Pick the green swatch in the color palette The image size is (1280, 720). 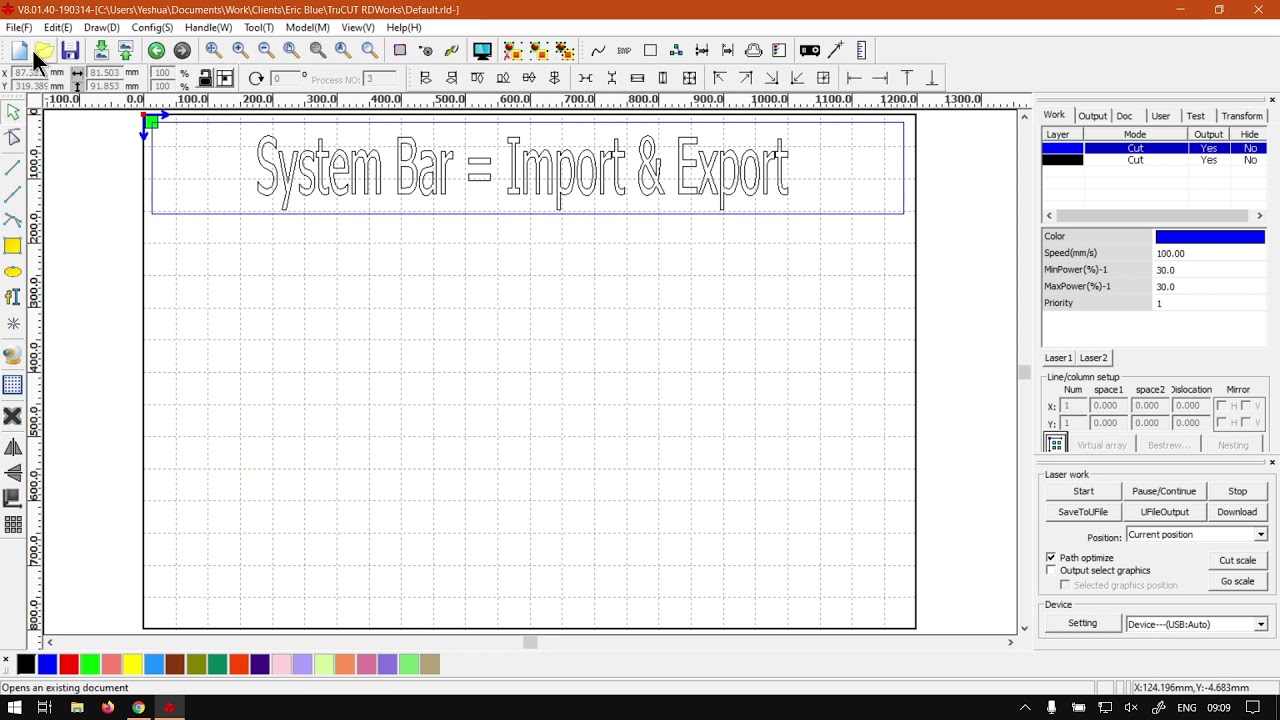pos(90,664)
